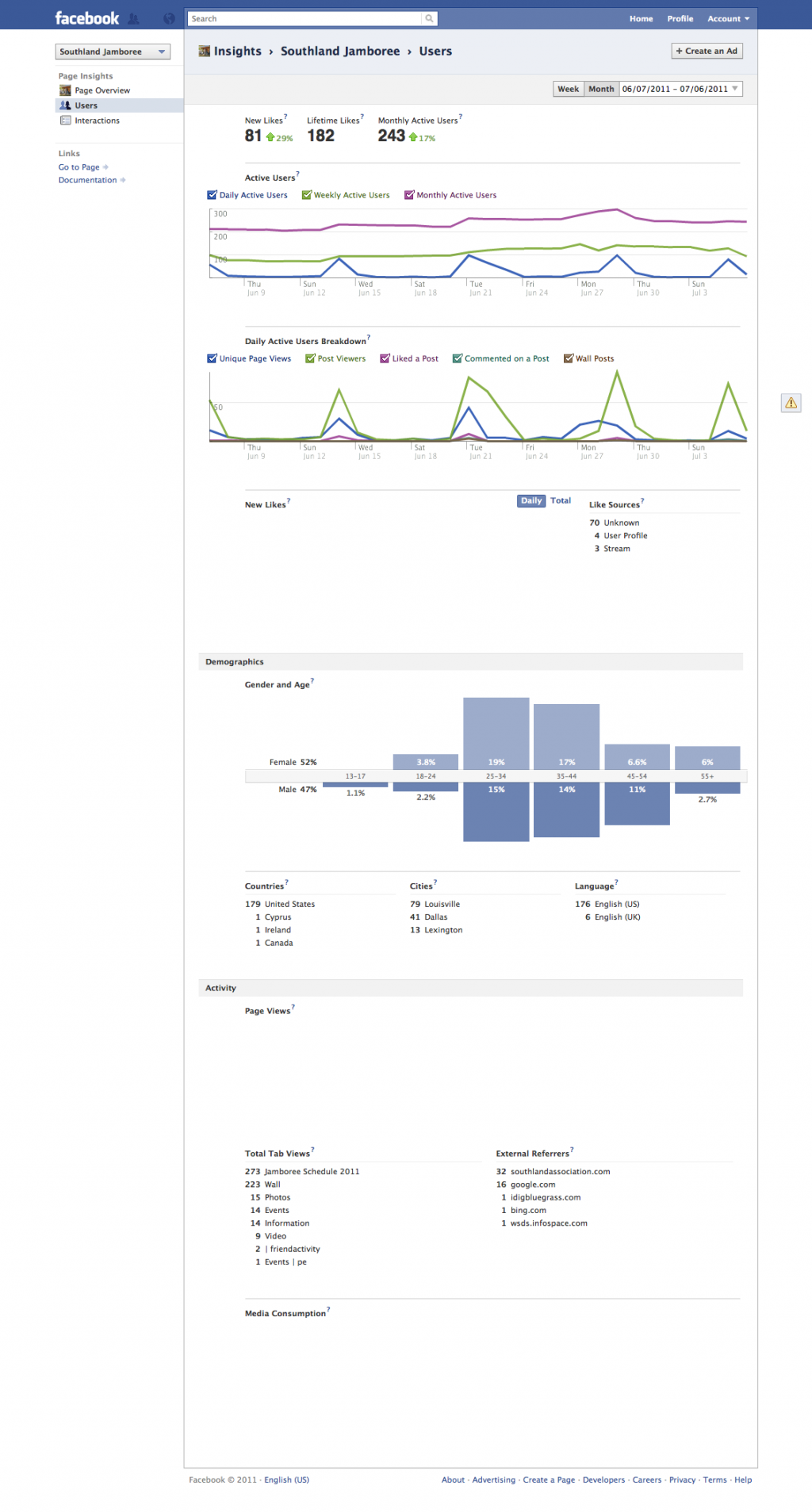812x1512 pixels.
Task: Open Advertising link in footer
Action: tap(493, 1479)
